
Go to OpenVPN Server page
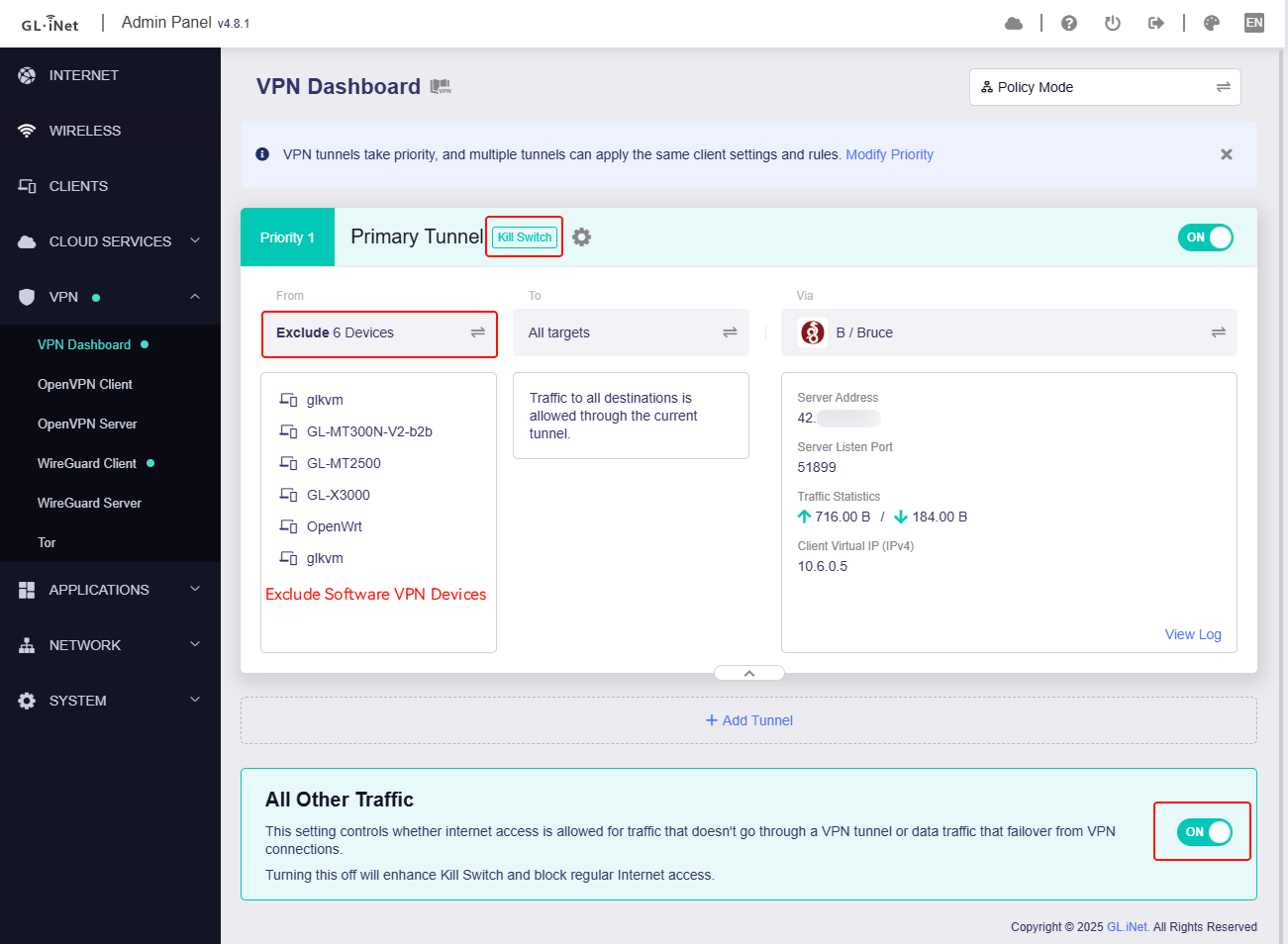(x=87, y=424)
